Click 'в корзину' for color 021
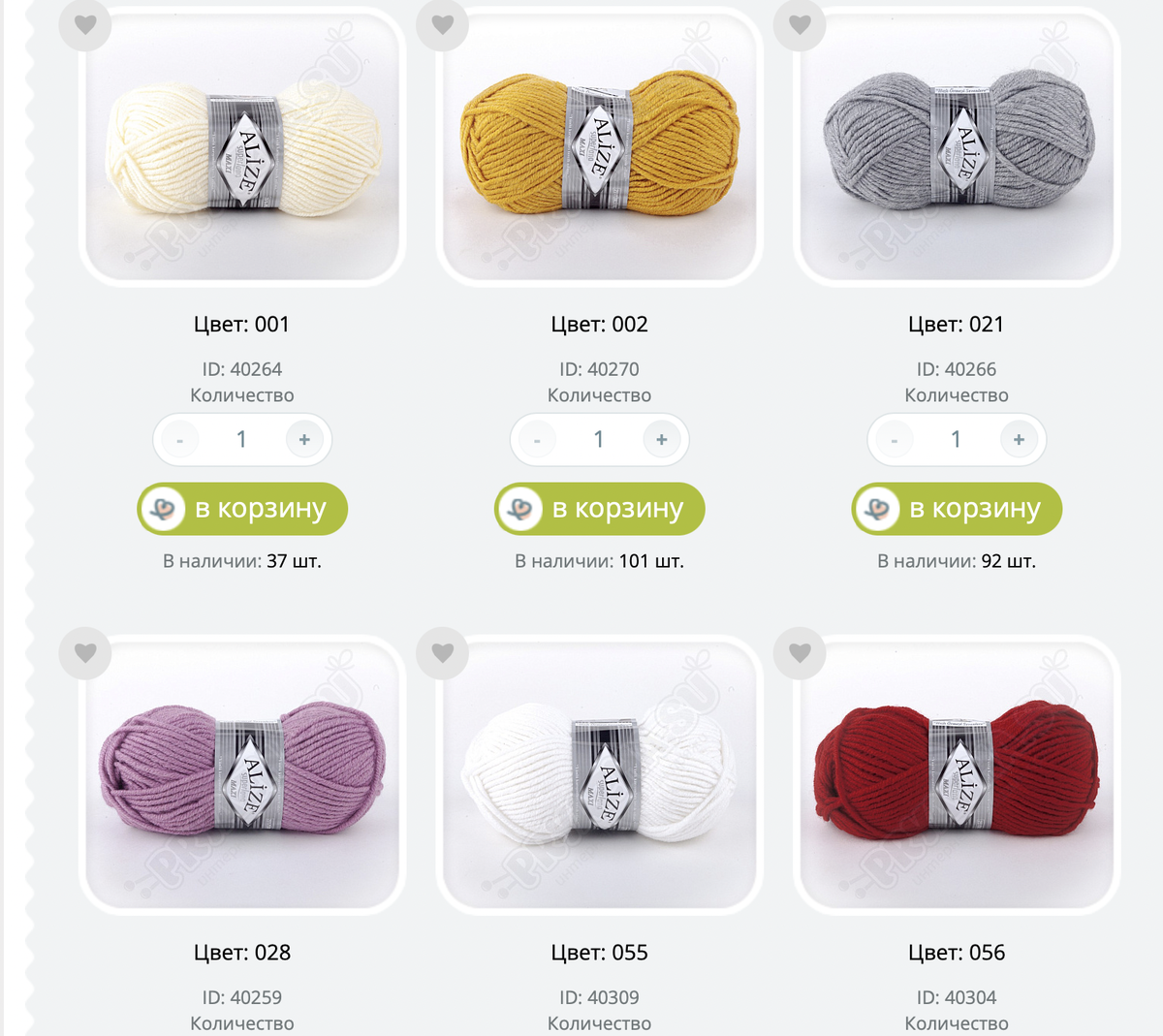The height and width of the screenshot is (1036, 1163). (957, 509)
